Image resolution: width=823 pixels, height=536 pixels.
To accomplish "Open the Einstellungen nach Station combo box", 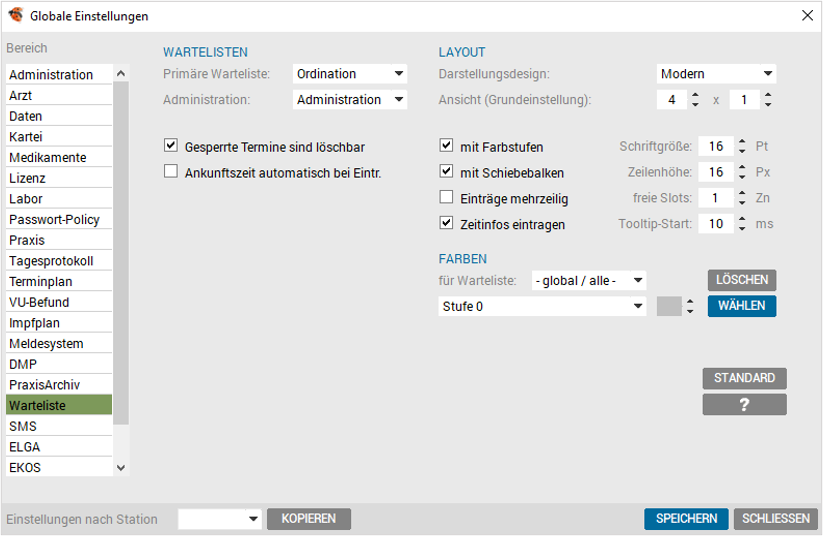I will (219, 519).
